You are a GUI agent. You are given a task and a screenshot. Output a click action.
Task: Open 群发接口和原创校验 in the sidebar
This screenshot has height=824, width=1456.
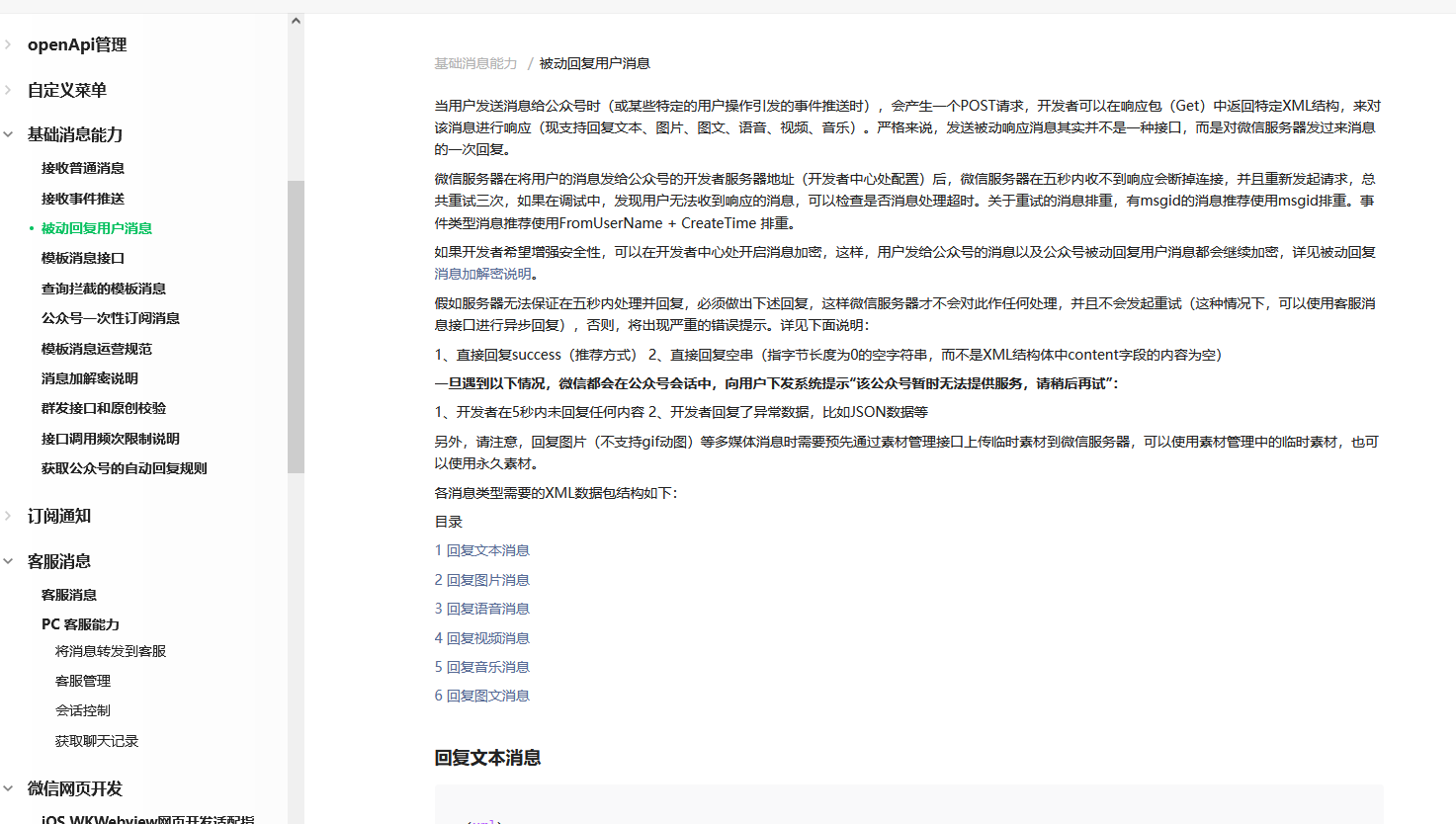104,408
